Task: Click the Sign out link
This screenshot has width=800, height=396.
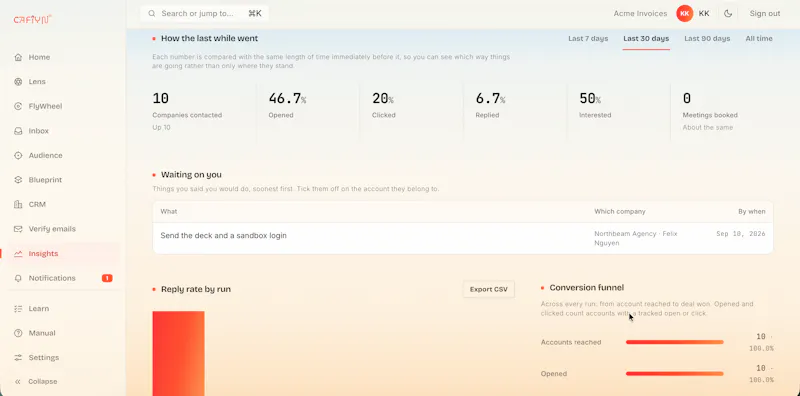Action: pos(765,14)
